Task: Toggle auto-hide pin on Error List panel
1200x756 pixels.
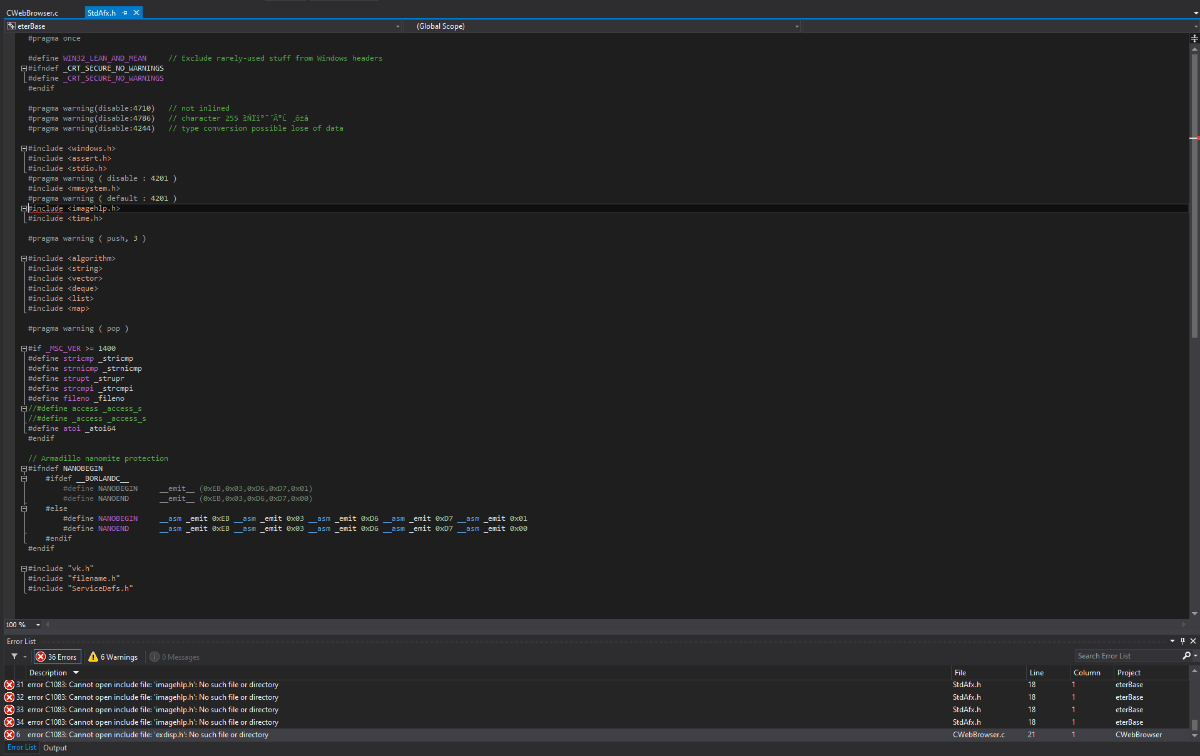Action: pos(1182,641)
